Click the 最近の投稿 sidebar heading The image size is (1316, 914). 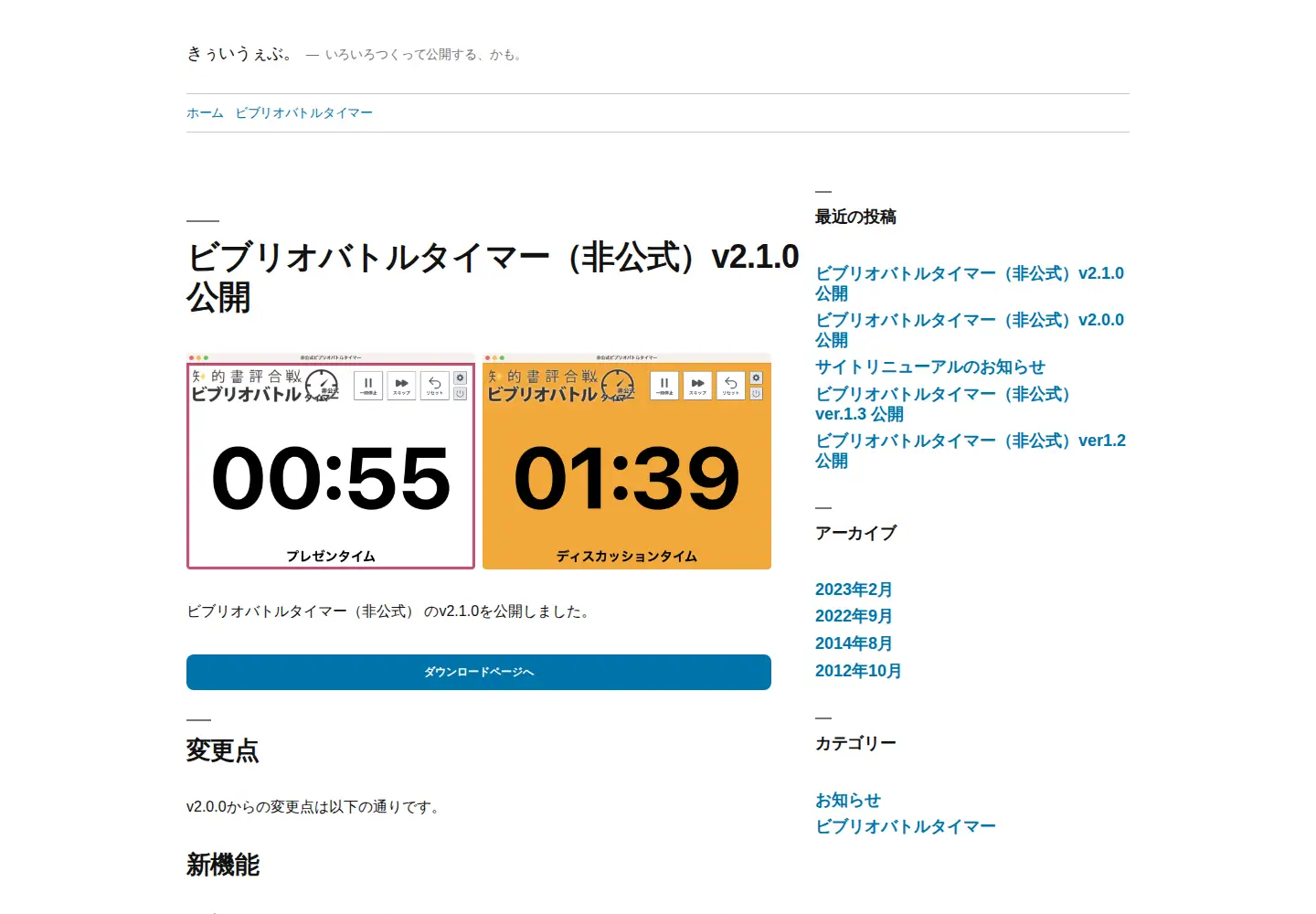pyautogui.click(x=855, y=217)
